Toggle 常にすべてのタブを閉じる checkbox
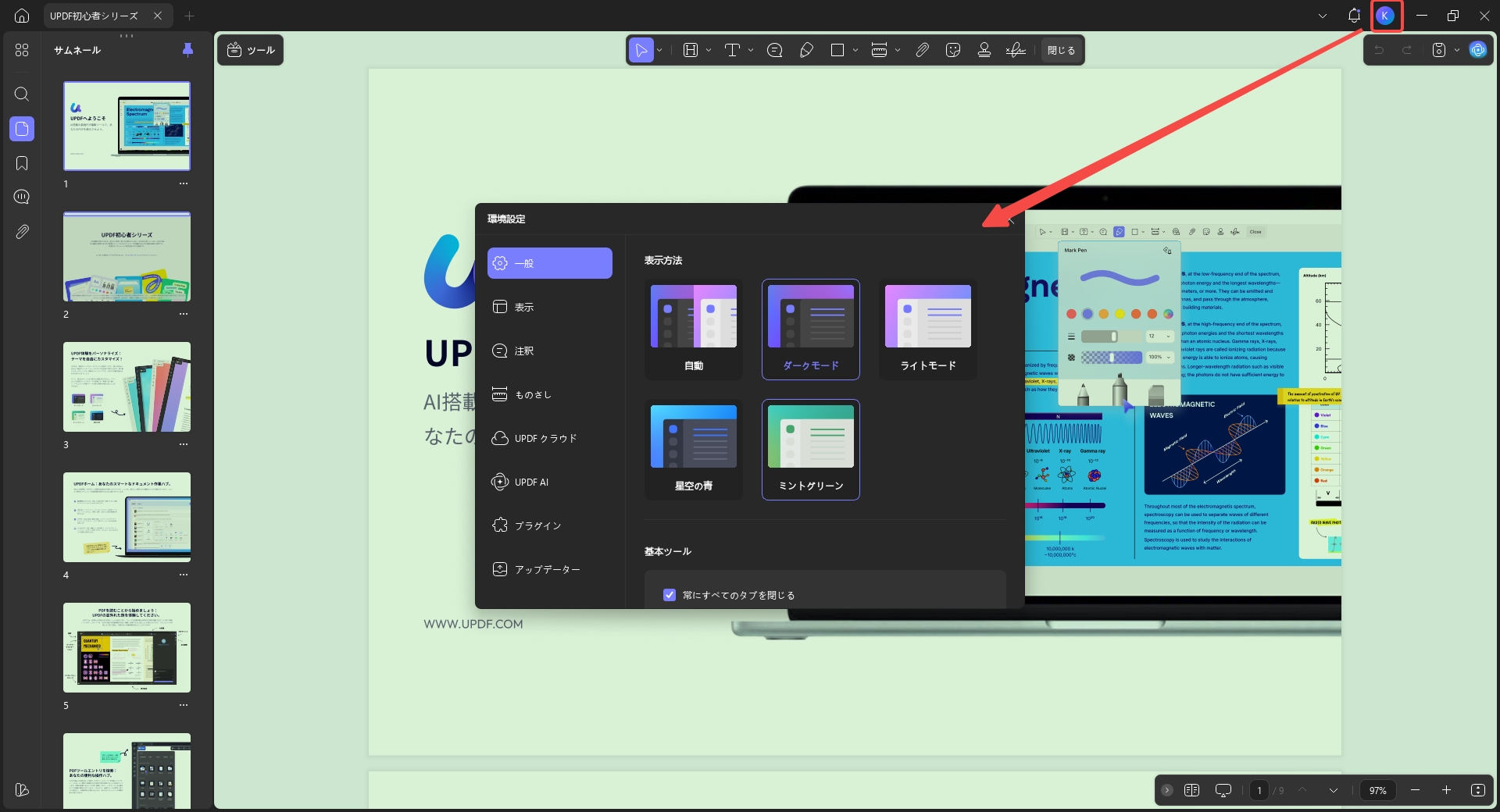The image size is (1500, 812). (670, 595)
